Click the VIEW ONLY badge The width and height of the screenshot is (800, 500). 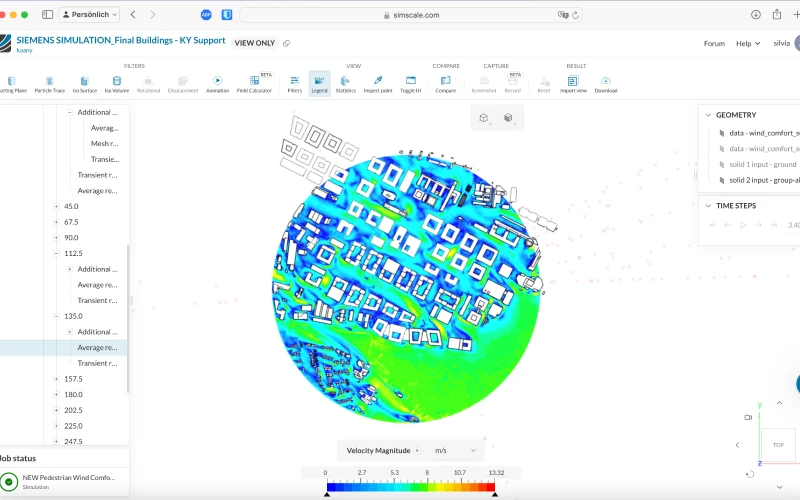click(x=255, y=43)
